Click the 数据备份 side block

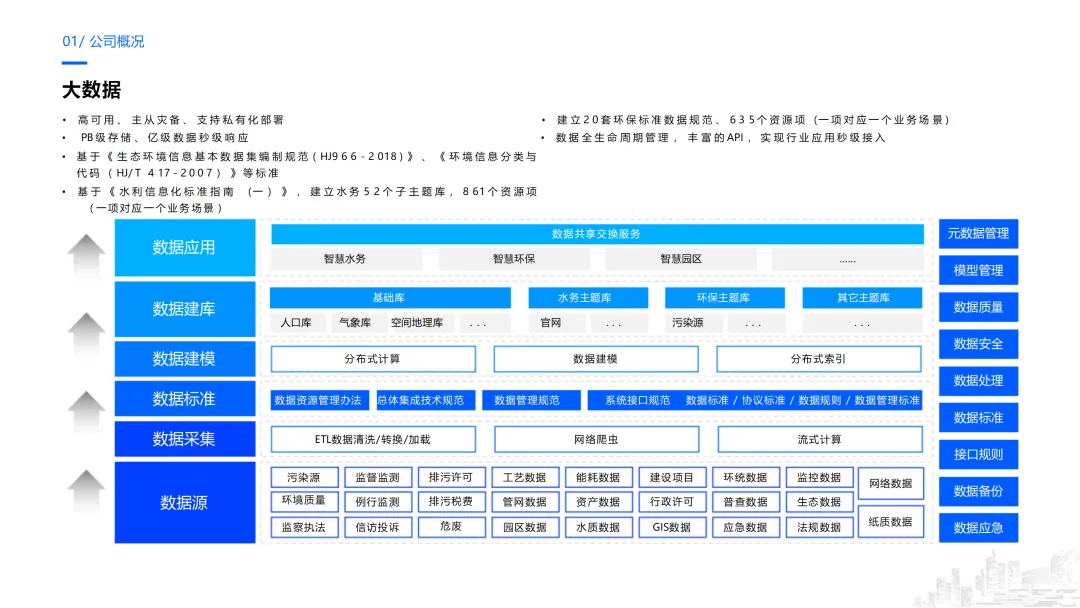pyautogui.click(x=978, y=491)
